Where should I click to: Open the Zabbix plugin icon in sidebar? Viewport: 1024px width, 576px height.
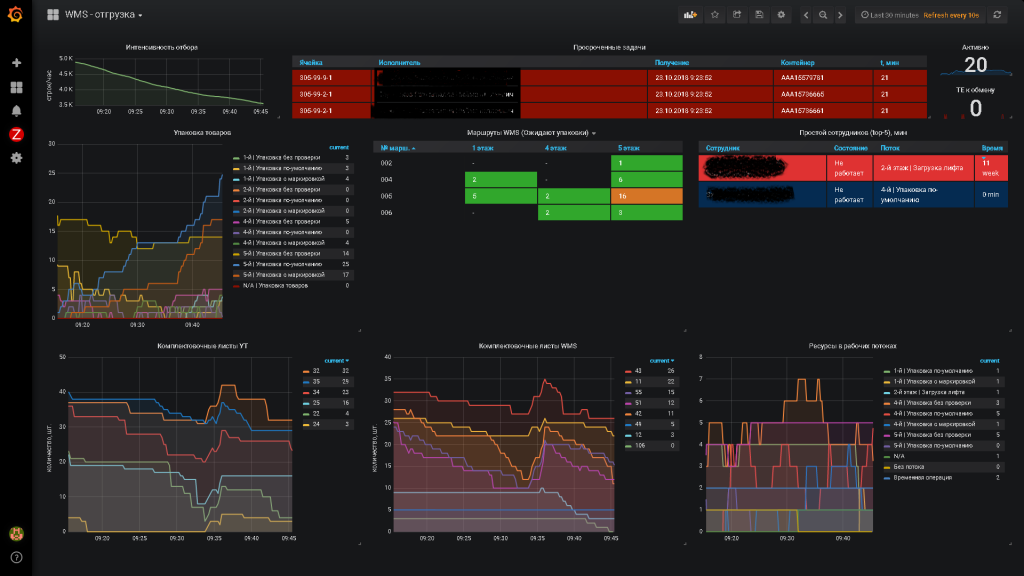(16, 134)
